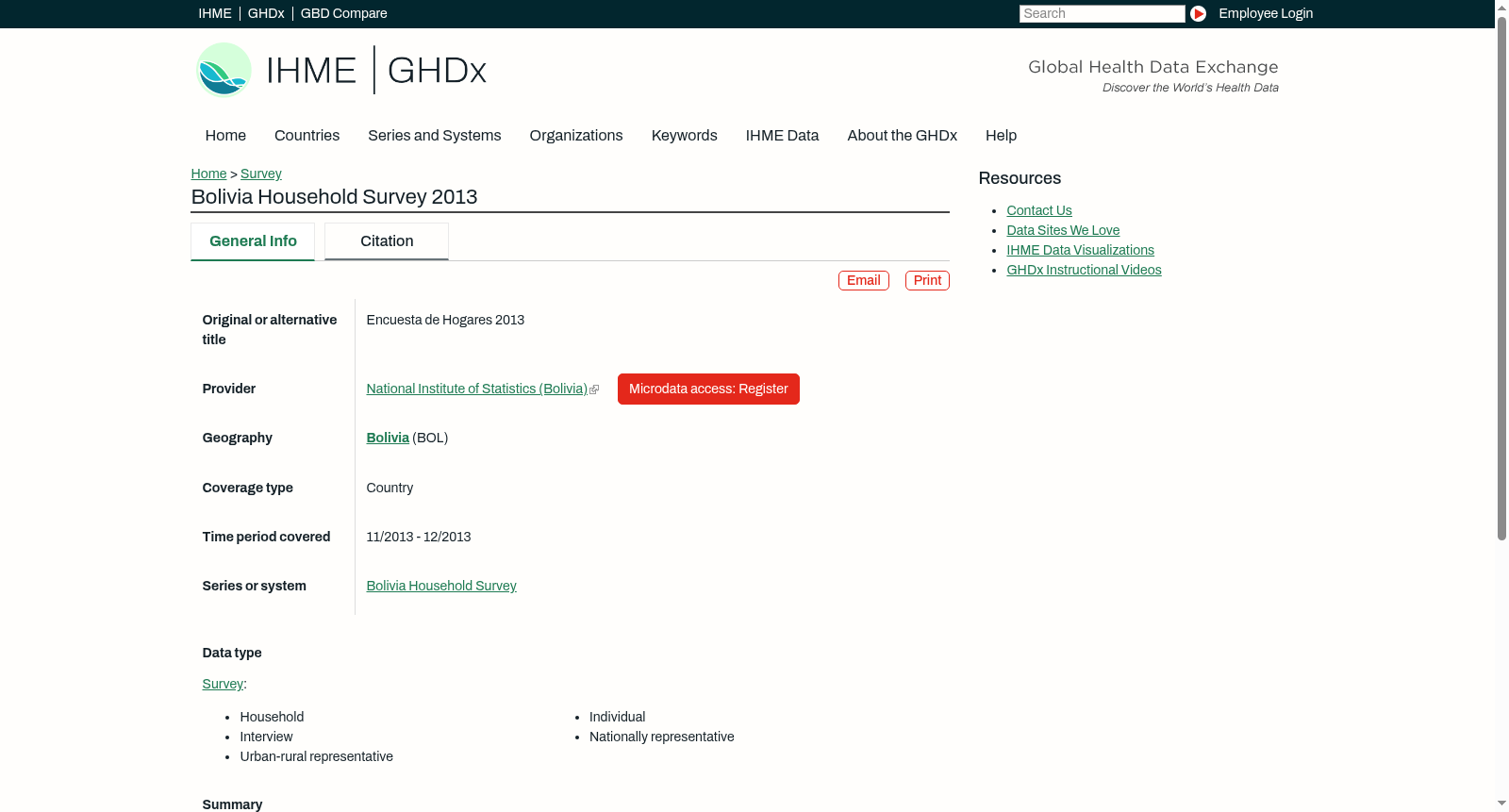The height and width of the screenshot is (812, 1509).
Task: Open the Bolivia geography link
Action: [x=388, y=438]
